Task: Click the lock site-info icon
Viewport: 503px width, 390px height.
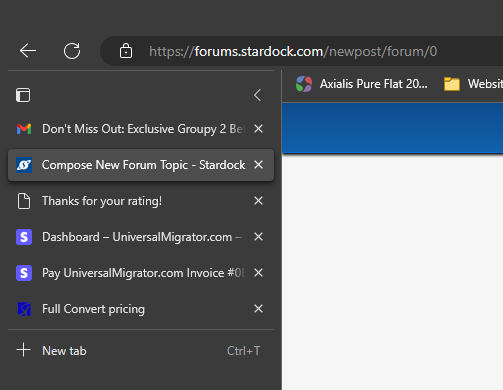Action: 126,51
